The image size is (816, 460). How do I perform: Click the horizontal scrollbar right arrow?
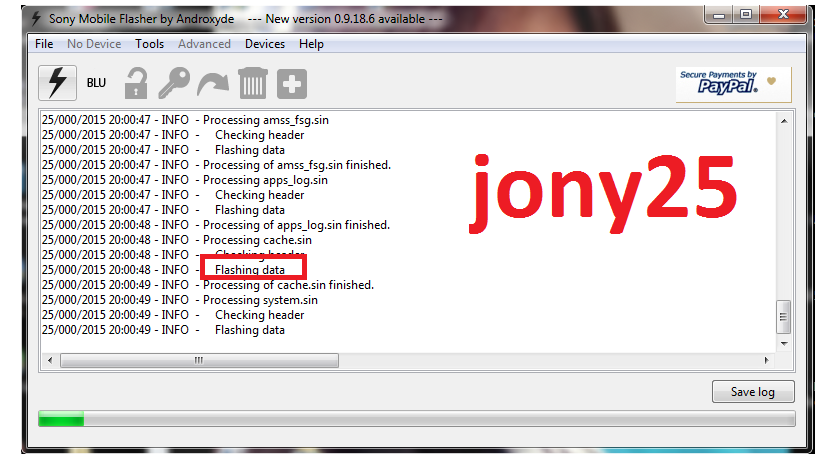point(768,360)
